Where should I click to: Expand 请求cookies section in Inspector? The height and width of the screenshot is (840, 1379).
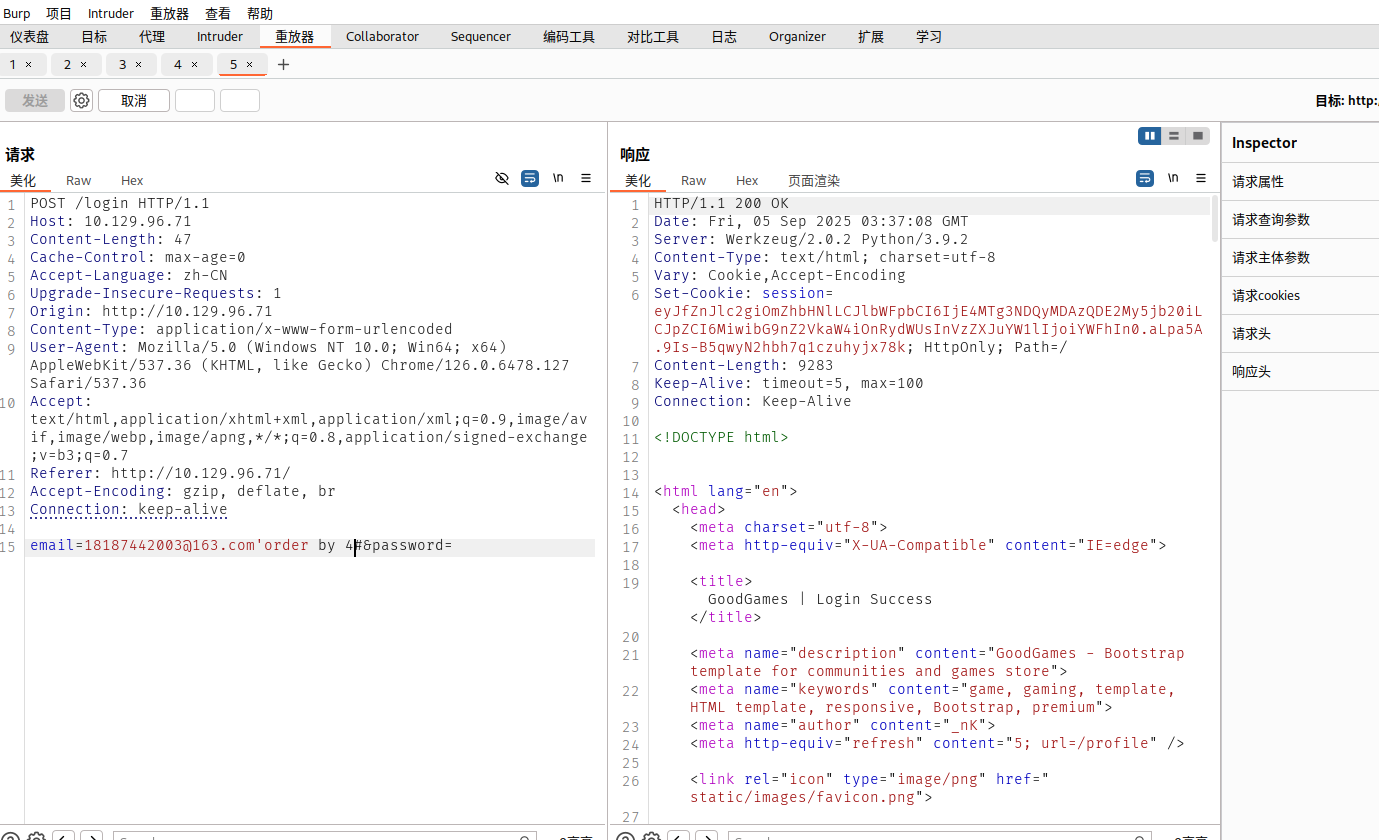coord(1266,296)
